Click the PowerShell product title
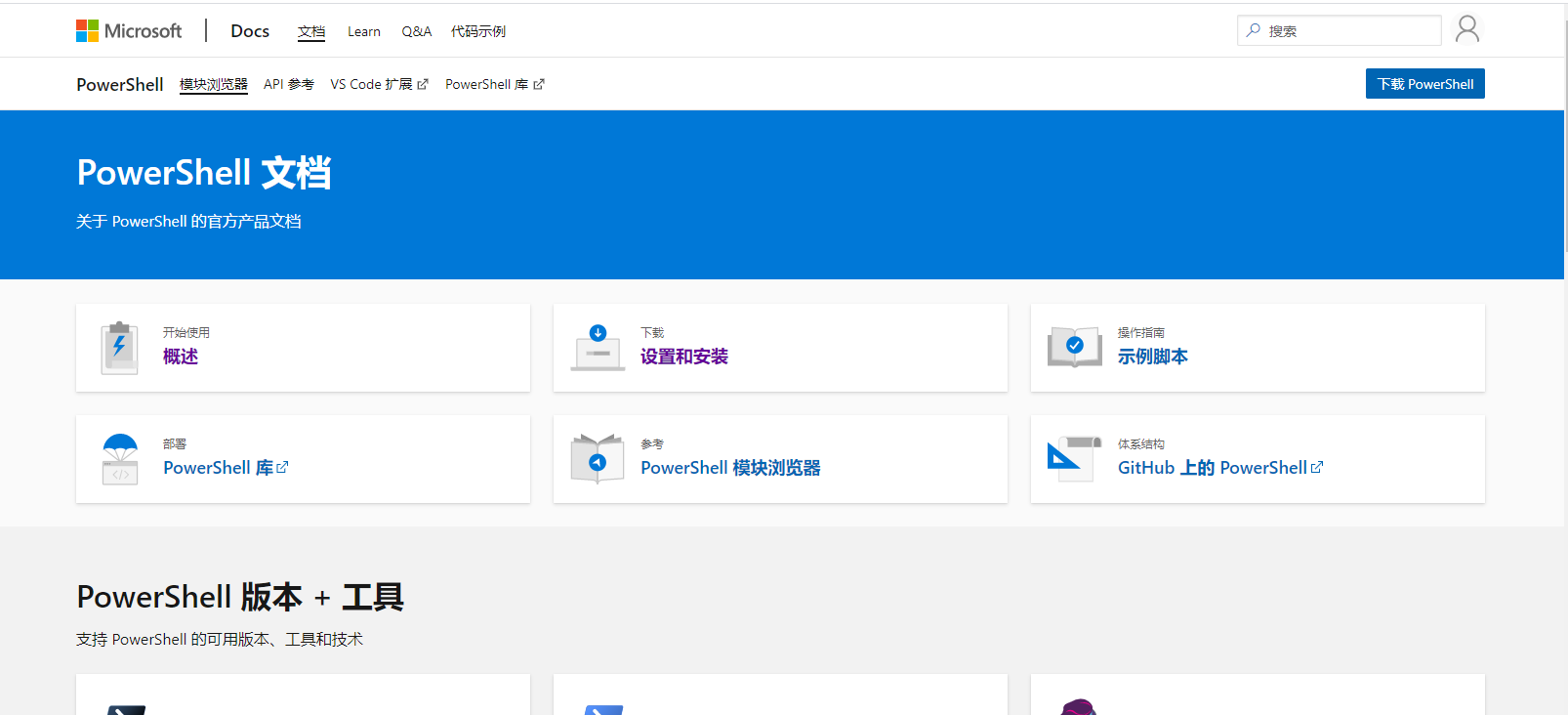This screenshot has width=1568, height=715. coord(120,85)
